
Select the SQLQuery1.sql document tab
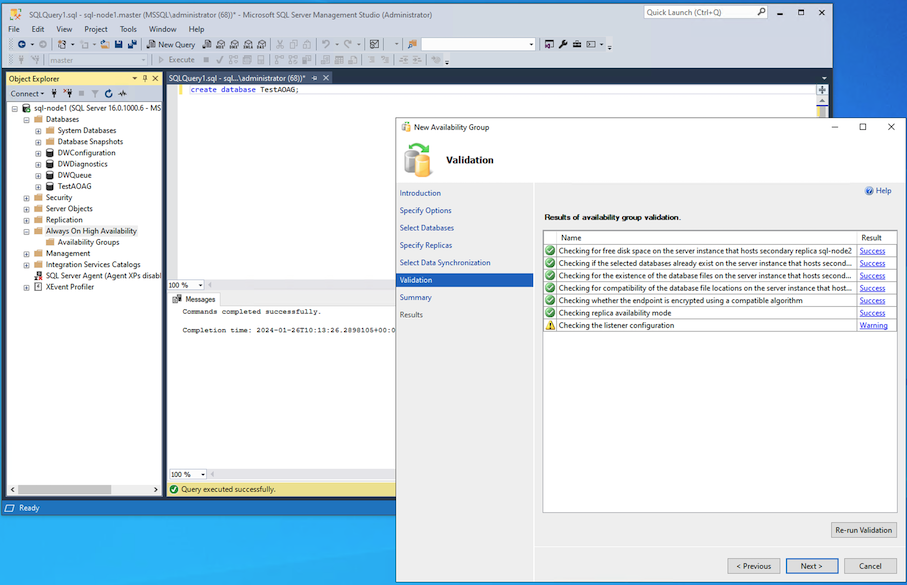point(237,78)
